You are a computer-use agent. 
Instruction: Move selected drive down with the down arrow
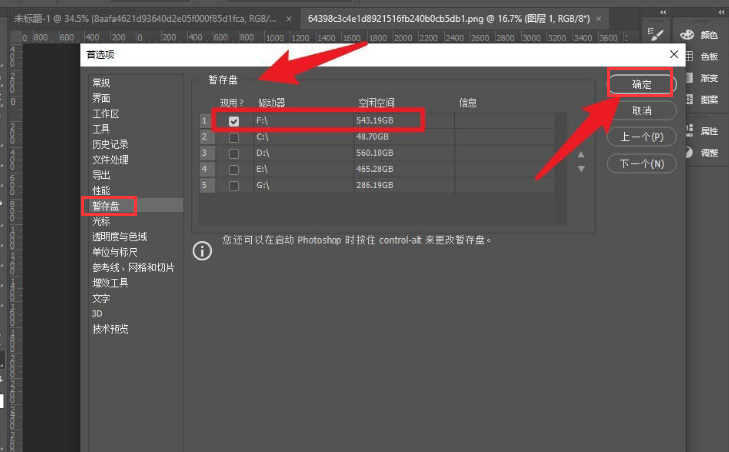coord(580,169)
